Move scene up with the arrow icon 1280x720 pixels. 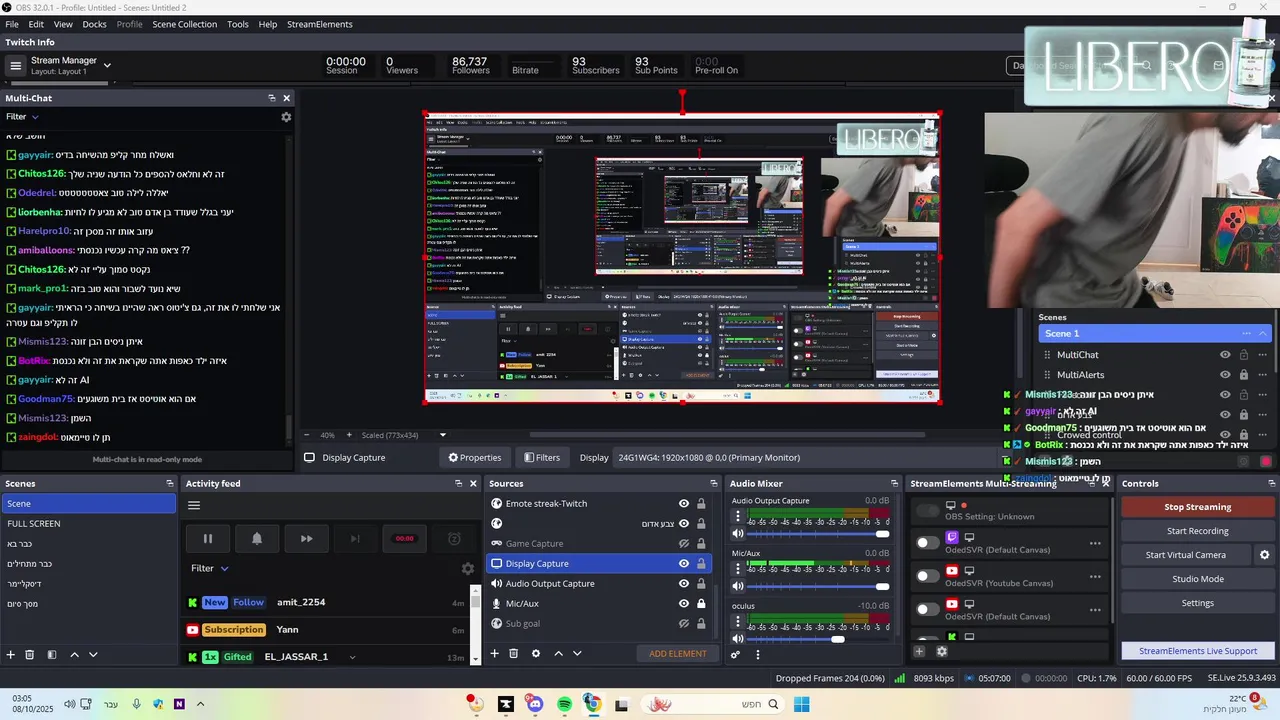(74, 654)
